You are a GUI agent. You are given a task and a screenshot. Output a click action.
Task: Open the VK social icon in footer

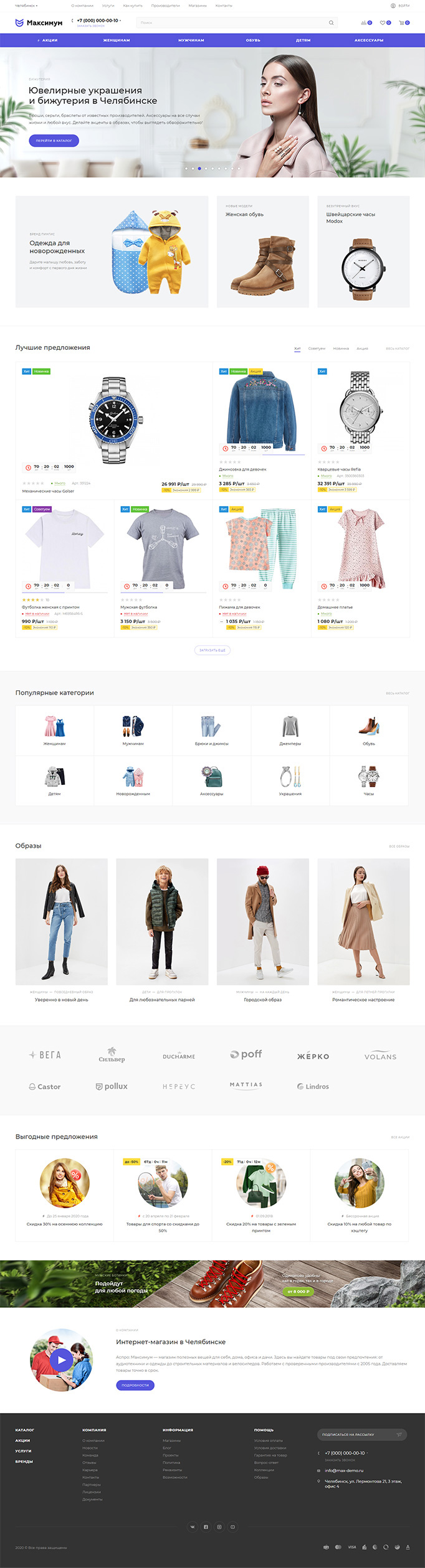coord(193,1527)
